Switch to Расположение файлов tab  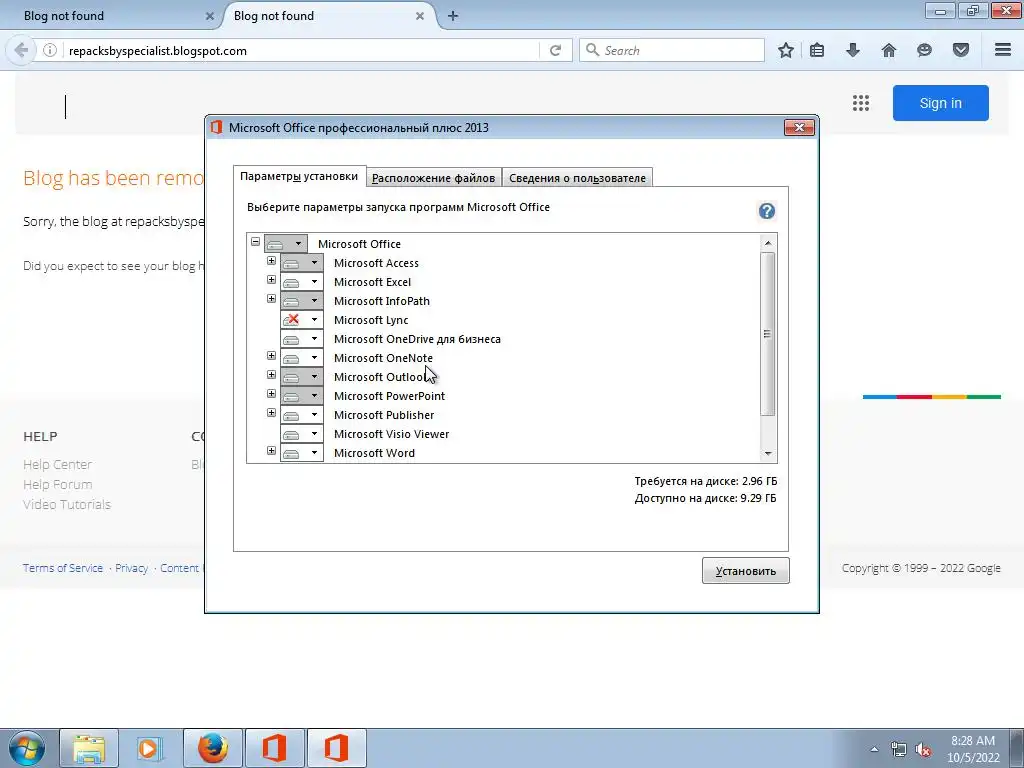(434, 178)
